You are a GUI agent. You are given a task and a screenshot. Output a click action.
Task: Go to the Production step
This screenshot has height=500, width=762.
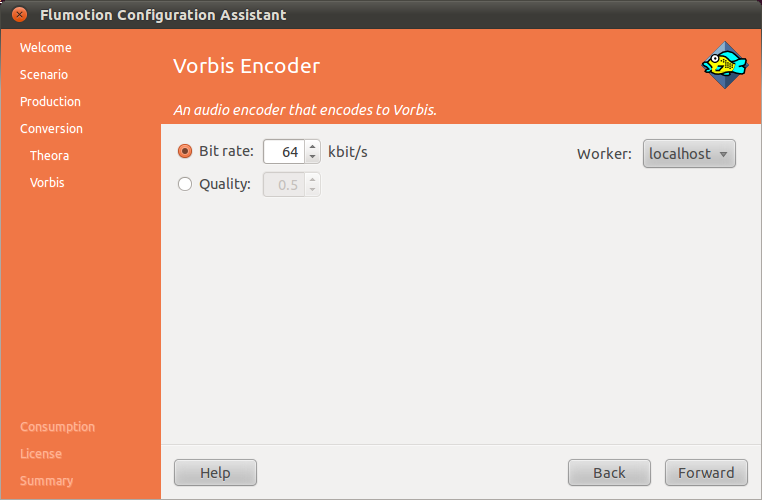click(x=50, y=102)
